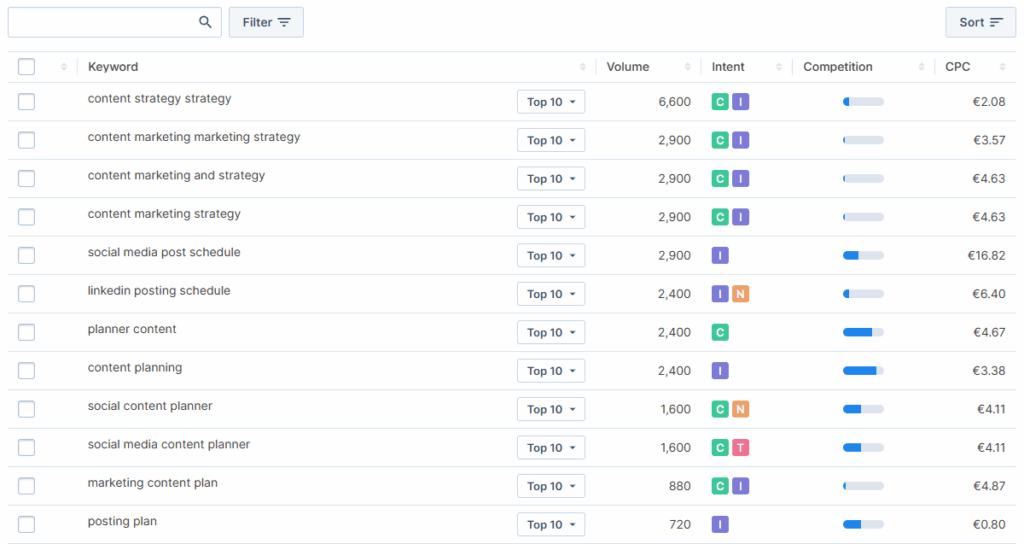1024x544 pixels.
Task: Click competition bar for planner content
Action: (863, 332)
